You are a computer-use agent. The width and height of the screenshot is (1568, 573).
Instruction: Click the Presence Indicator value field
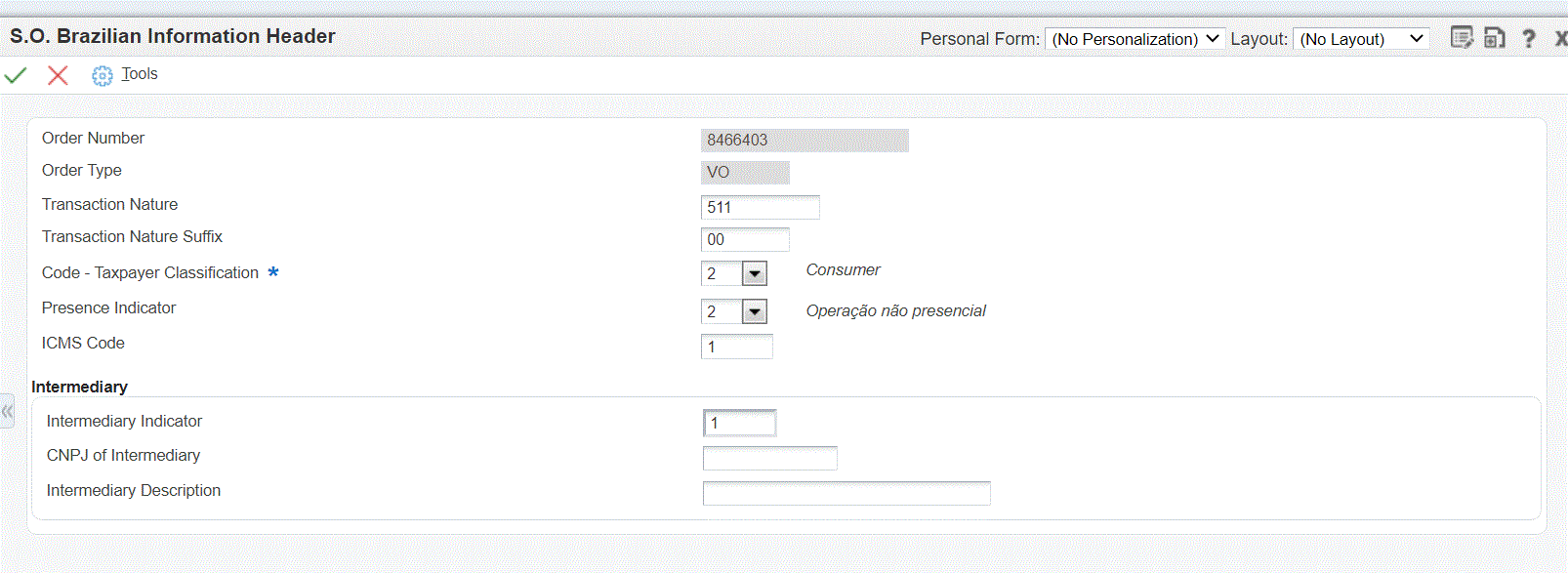coord(722,312)
